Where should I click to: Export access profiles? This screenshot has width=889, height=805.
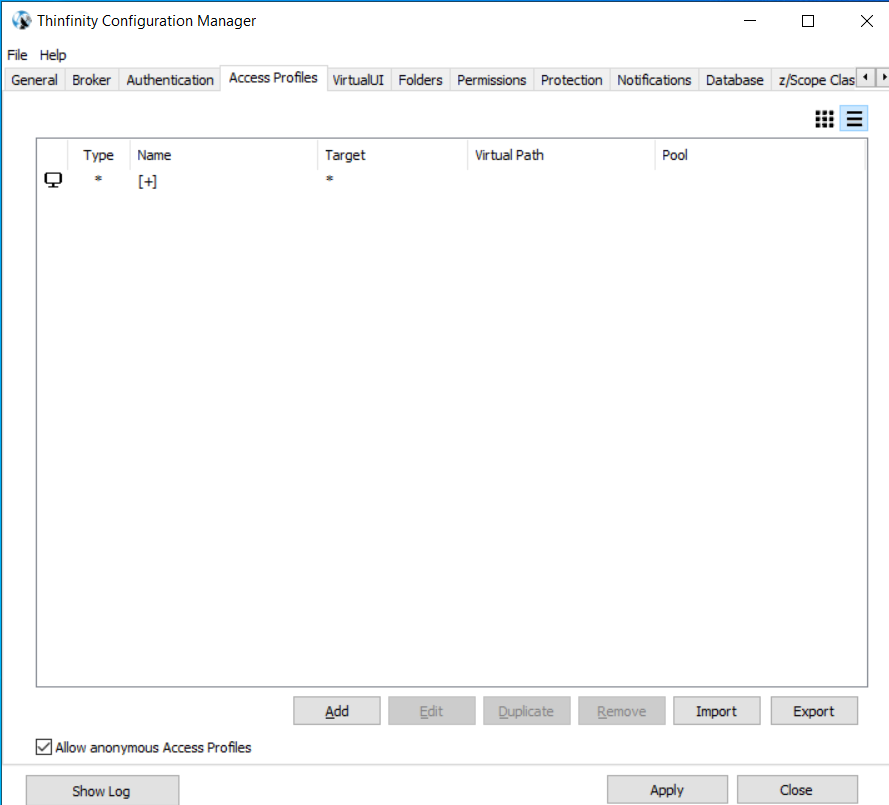(814, 711)
